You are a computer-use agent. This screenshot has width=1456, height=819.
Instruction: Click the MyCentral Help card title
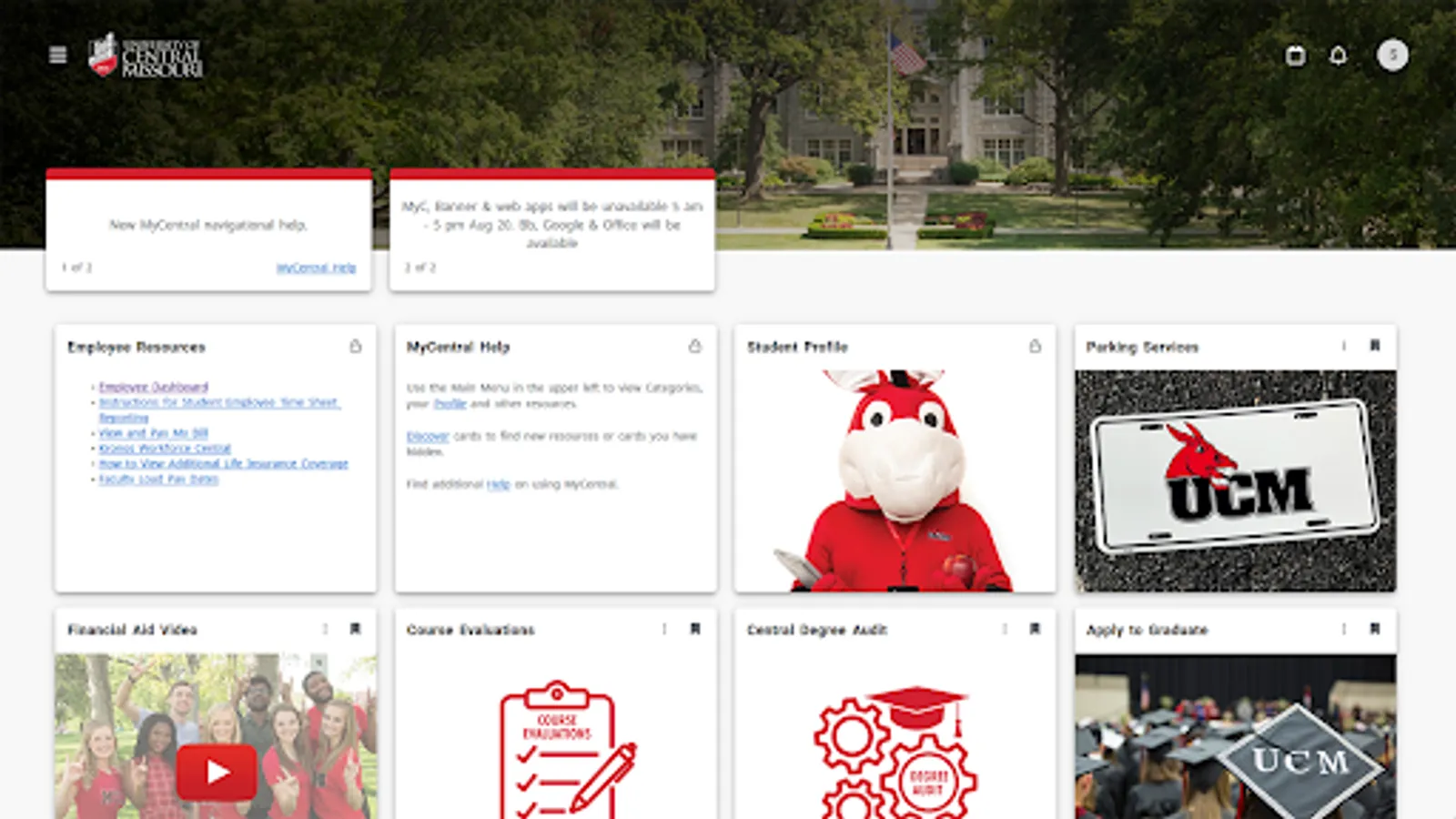[x=458, y=347]
